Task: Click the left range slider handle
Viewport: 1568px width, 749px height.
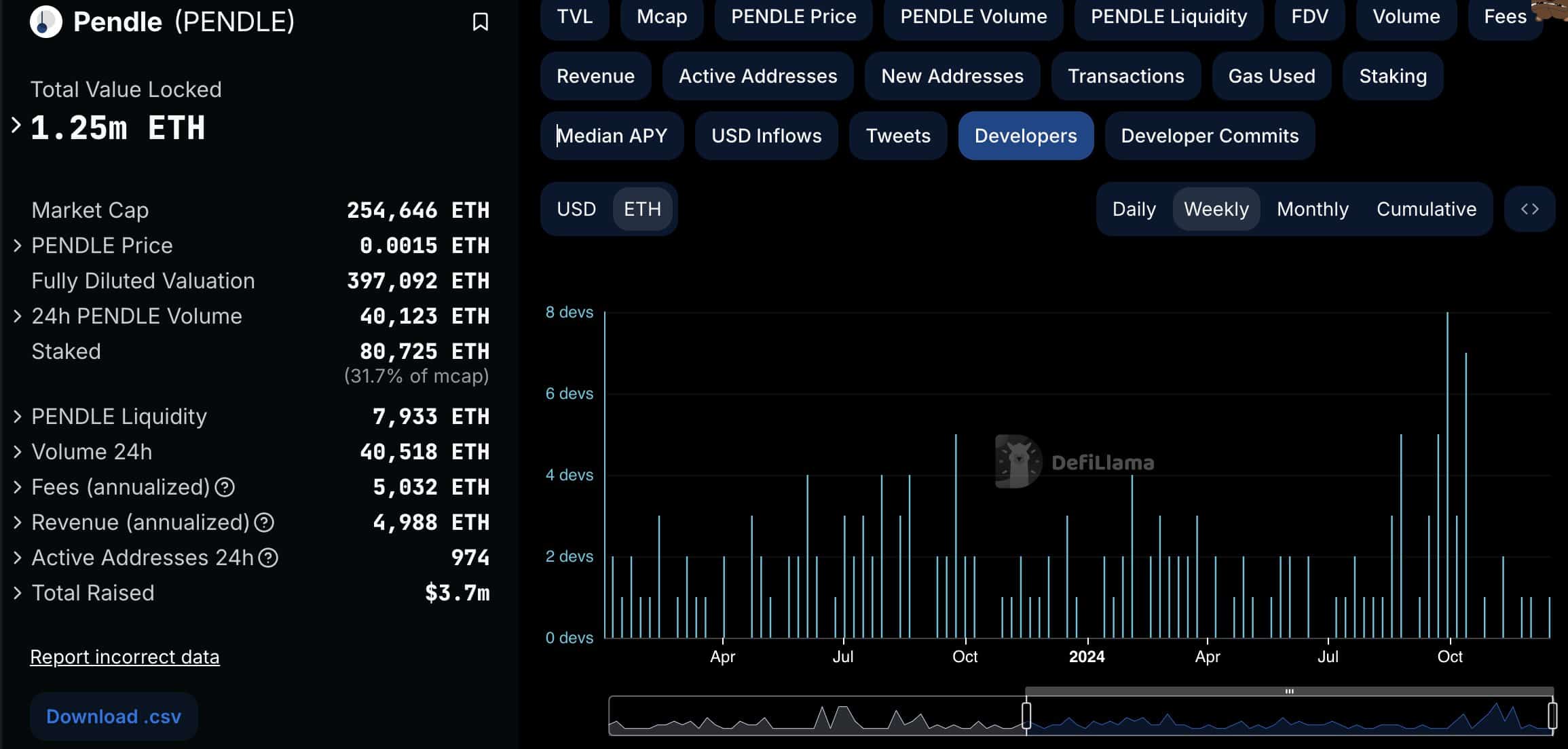Action: click(1026, 716)
